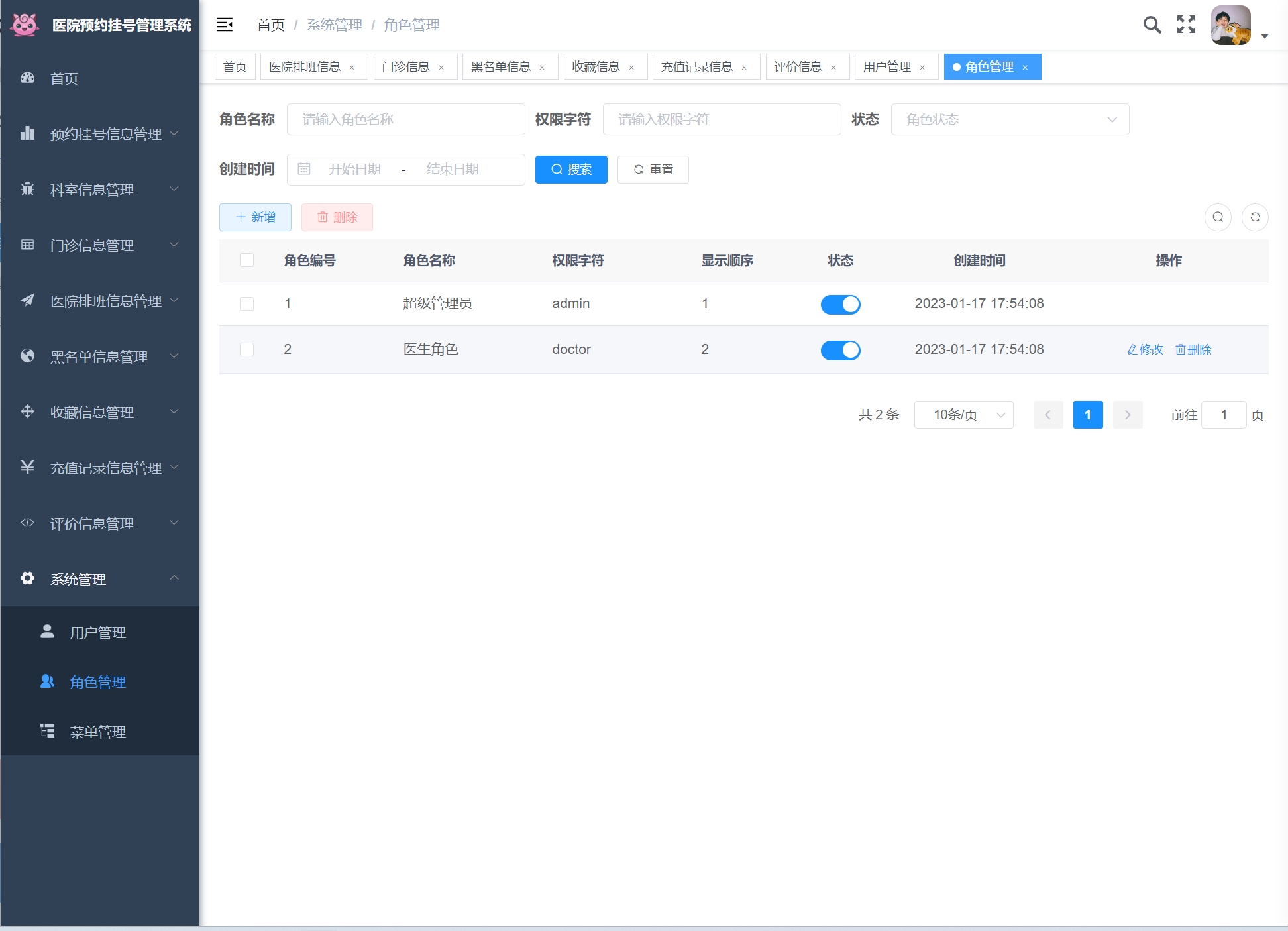
Task: Open the 10条/页 page size dropdown
Action: (963, 415)
